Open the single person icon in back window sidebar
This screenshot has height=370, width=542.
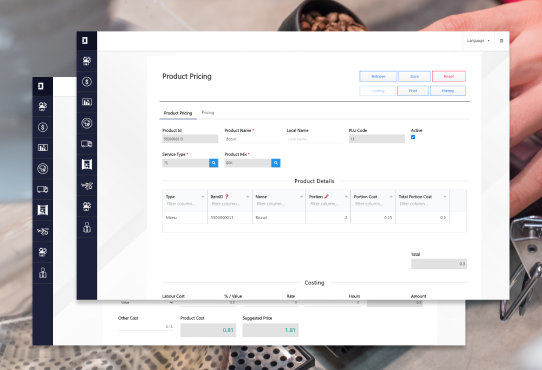(x=43, y=273)
